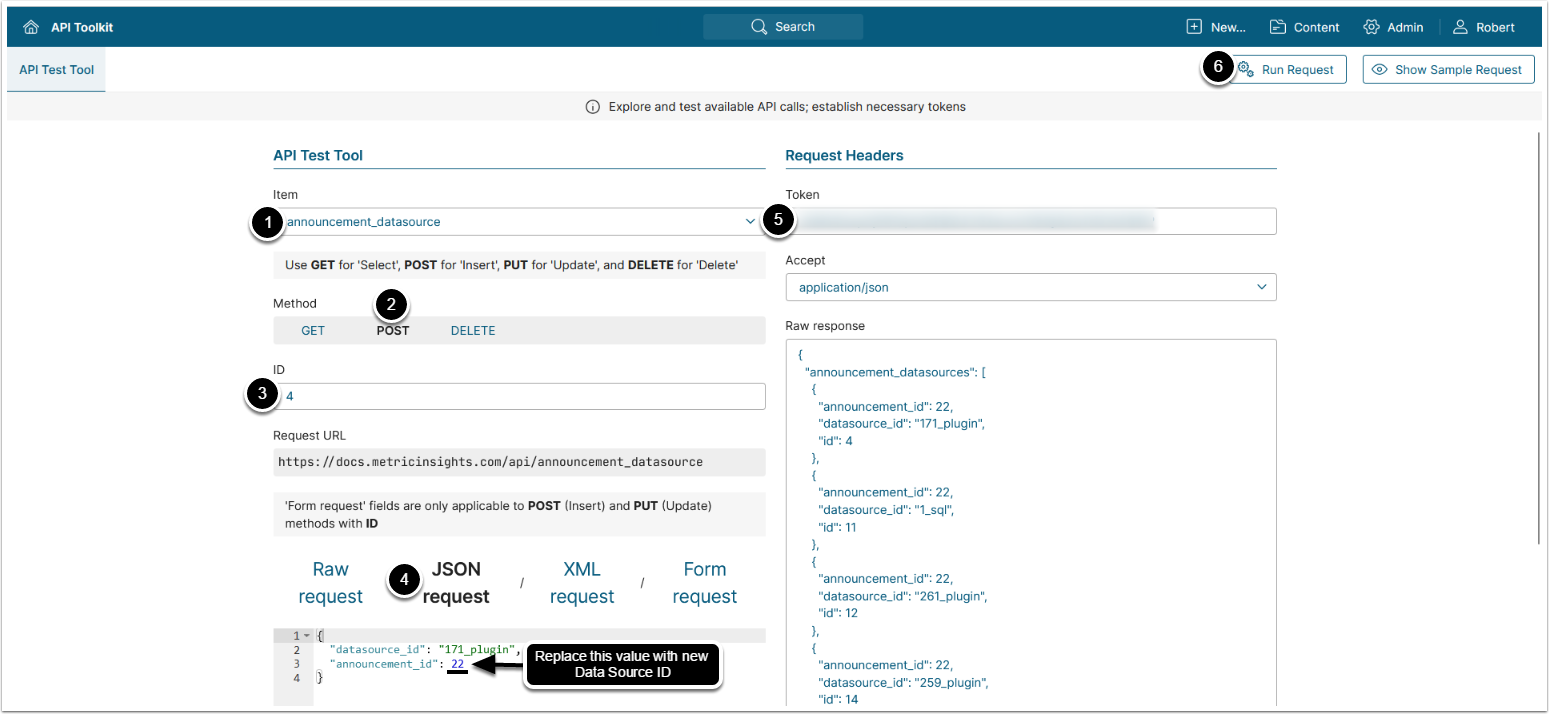1549x714 pixels.
Task: Switch to the Raw request tab
Action: (x=330, y=583)
